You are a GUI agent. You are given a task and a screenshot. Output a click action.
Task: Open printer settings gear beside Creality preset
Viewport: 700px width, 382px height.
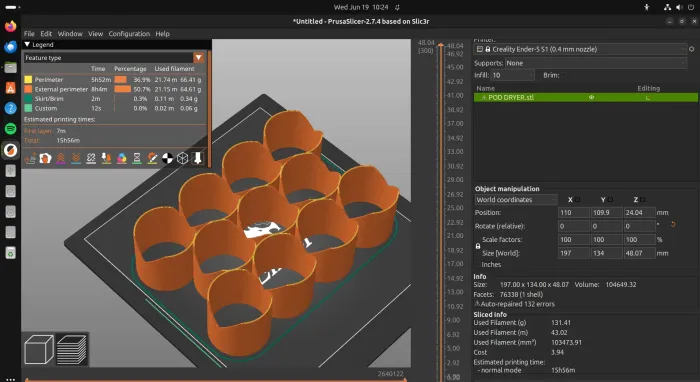[692, 49]
